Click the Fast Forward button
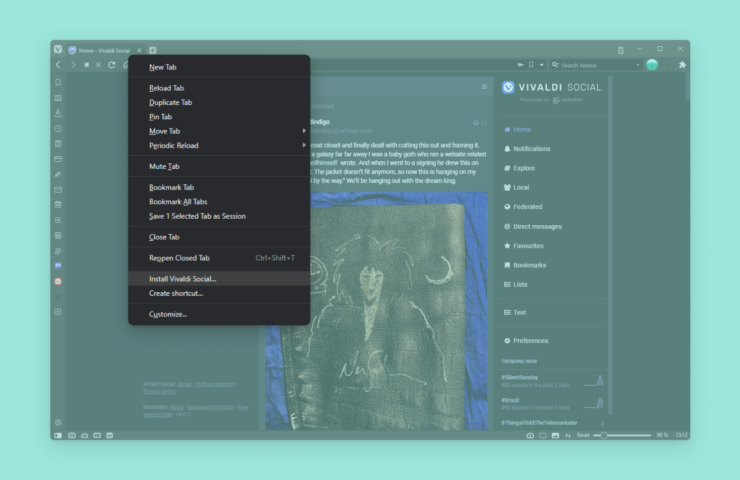Viewport: 740px width, 480px height. tap(98, 65)
